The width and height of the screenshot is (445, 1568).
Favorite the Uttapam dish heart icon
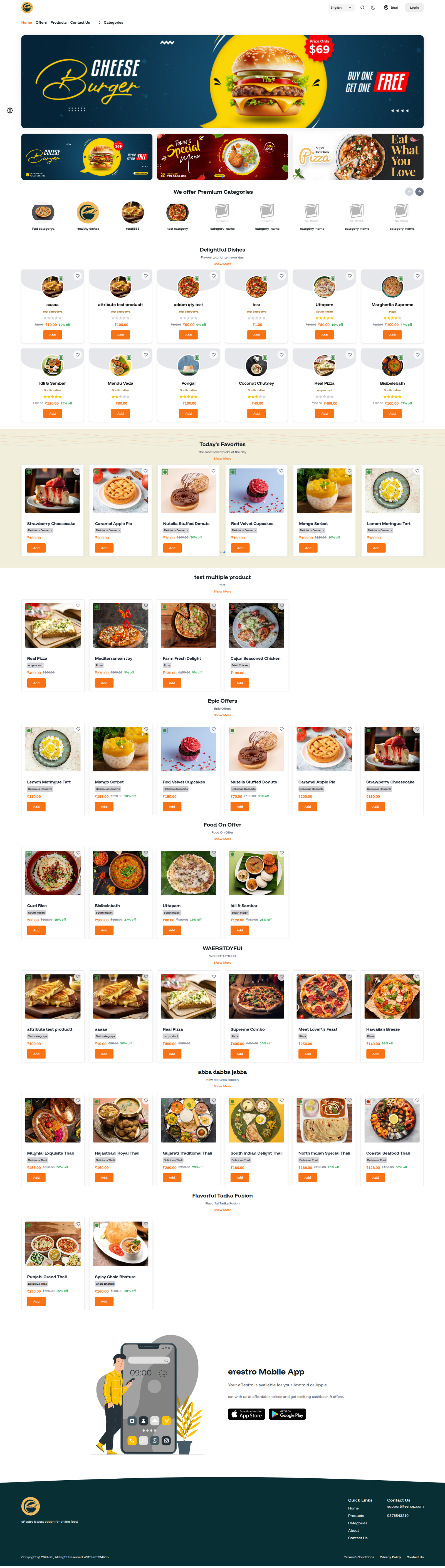point(350,276)
